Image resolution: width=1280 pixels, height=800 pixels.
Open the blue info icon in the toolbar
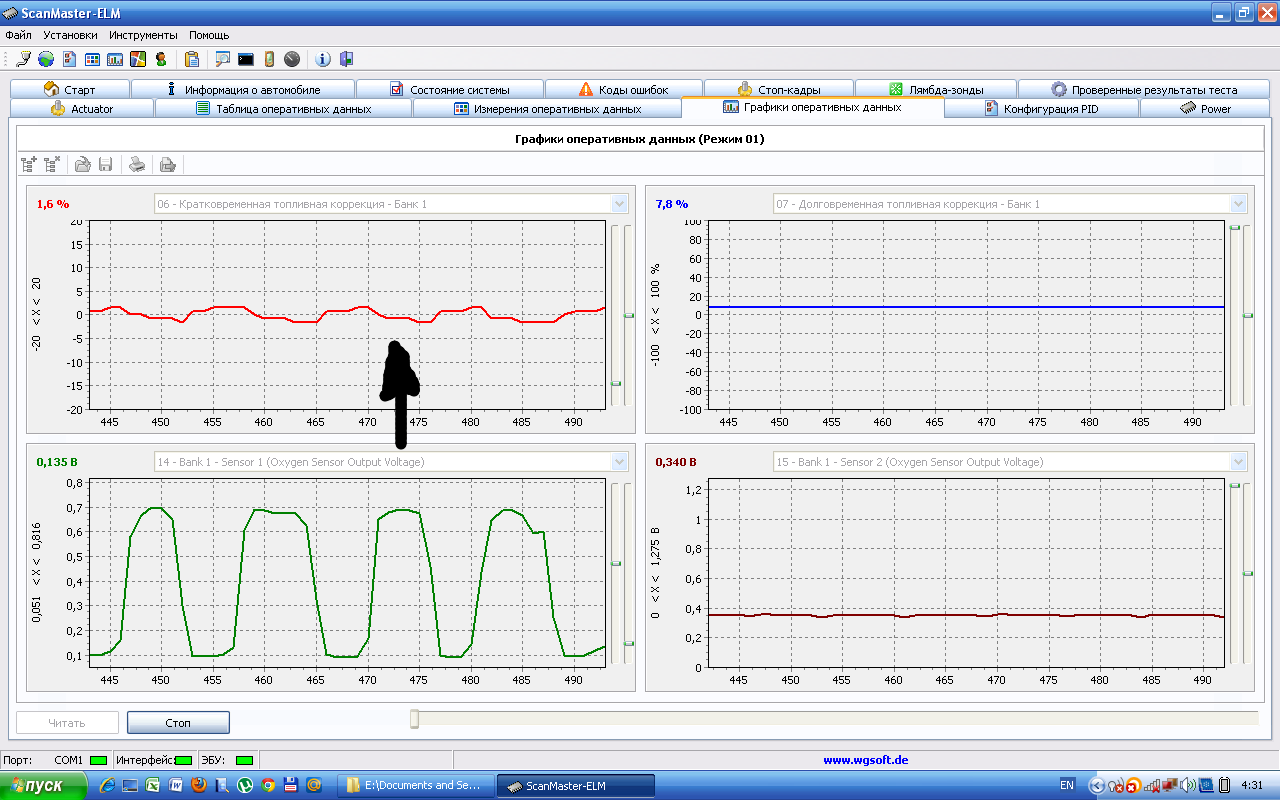[x=323, y=59]
